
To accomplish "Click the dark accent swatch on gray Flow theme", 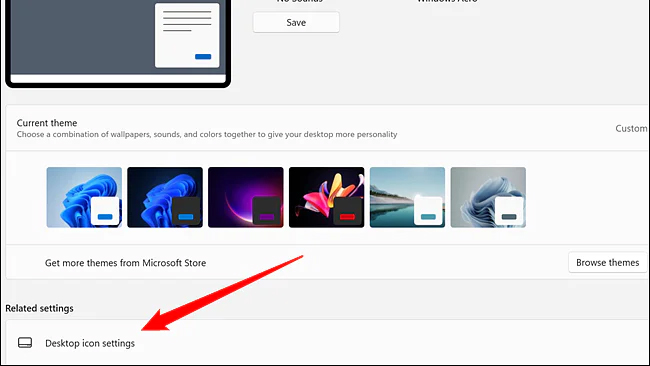I will (x=509, y=216).
